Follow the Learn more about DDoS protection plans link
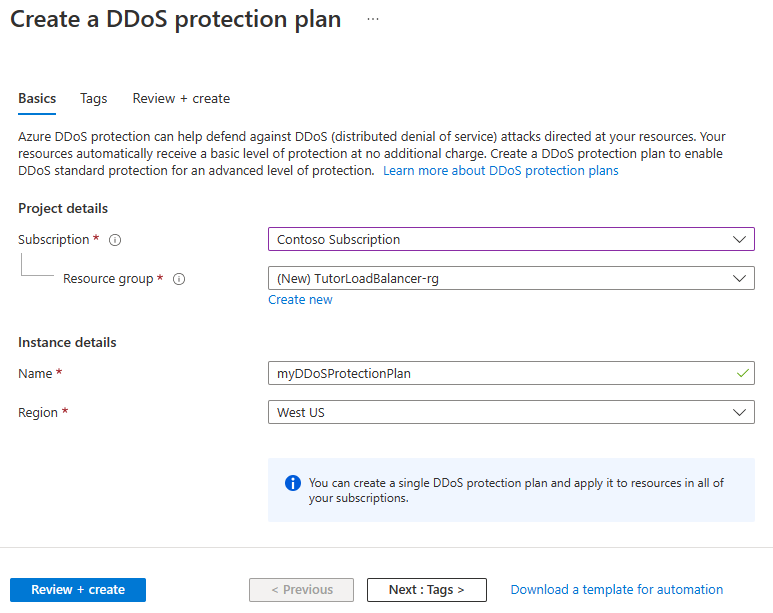The image size is (773, 613). 500,171
